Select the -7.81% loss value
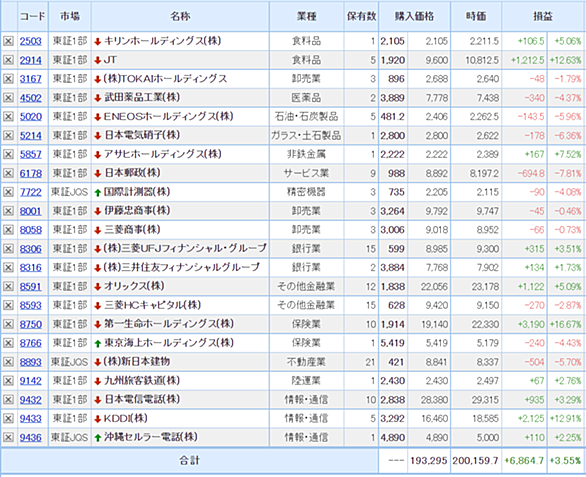This screenshot has height=477, width=586. pyautogui.click(x=568, y=173)
